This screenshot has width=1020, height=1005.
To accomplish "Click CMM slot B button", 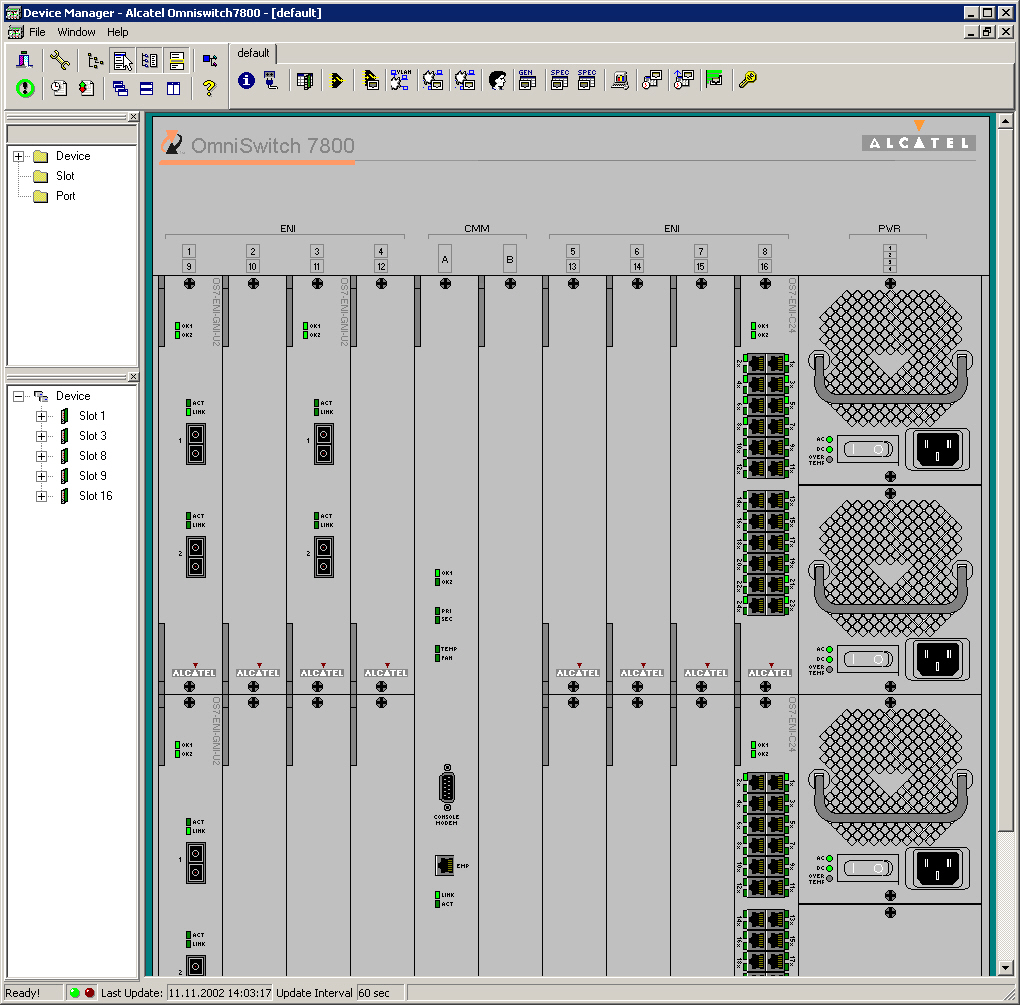I will [510, 259].
